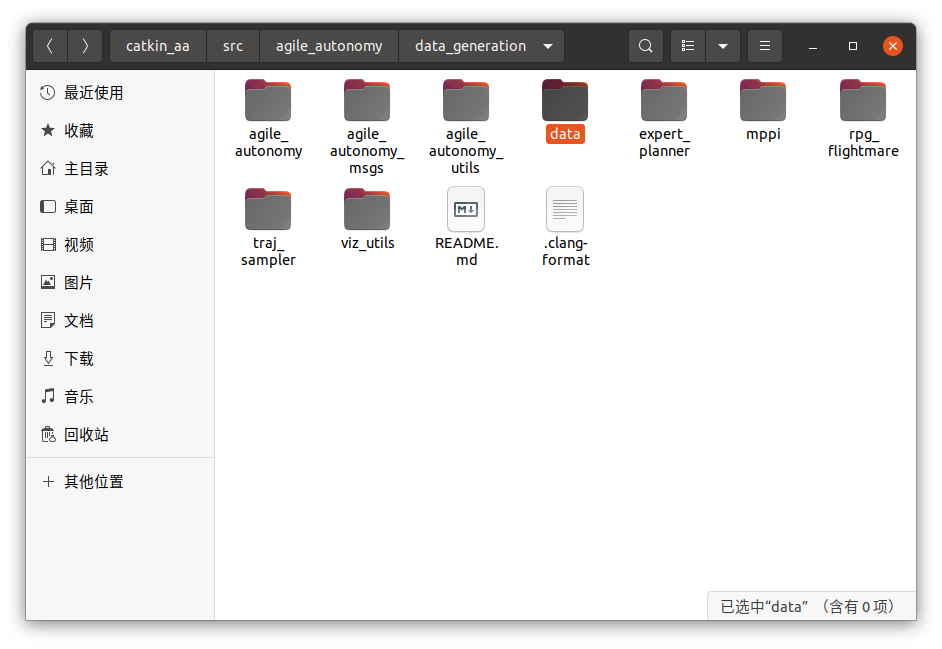
Task: Click the status text 已选中"data"
Action: [x=764, y=606]
